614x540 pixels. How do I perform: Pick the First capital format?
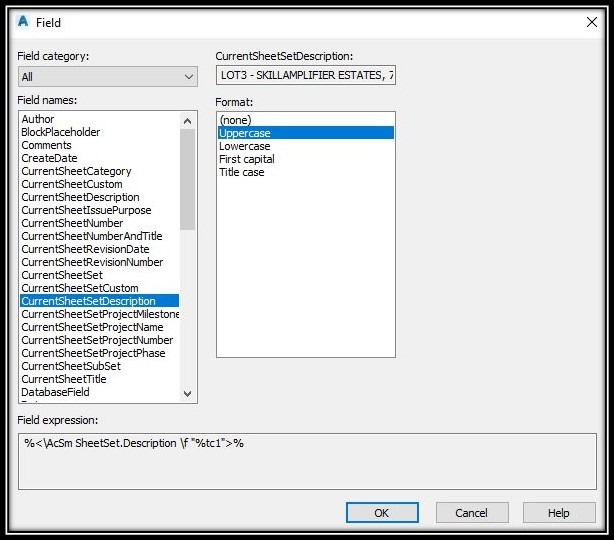pyautogui.click(x=306, y=159)
